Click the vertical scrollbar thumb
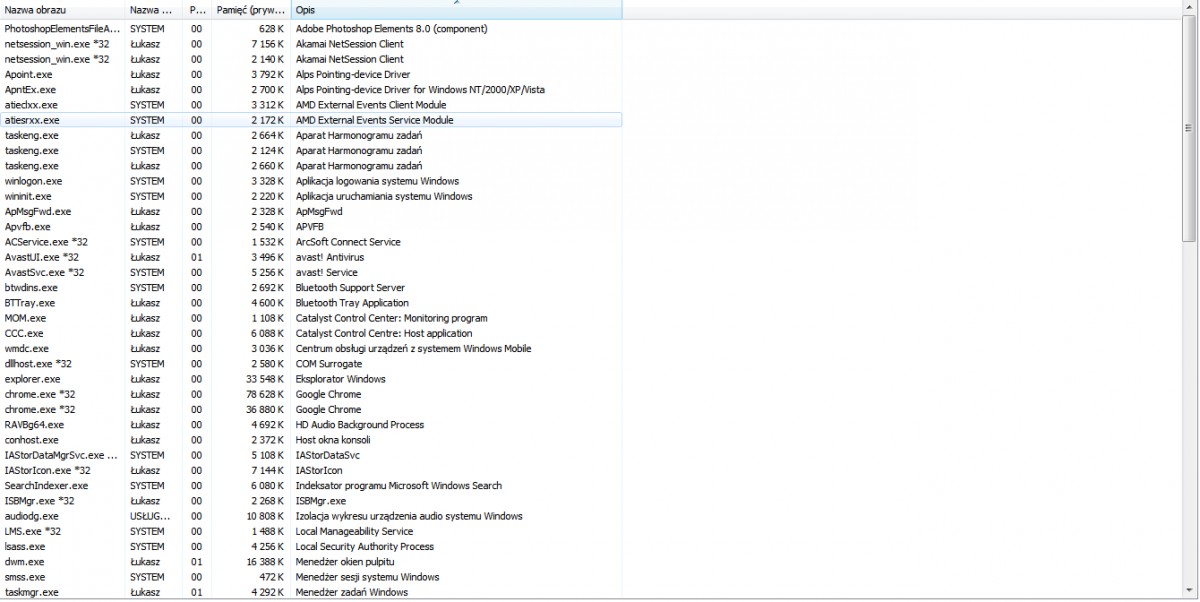Image resolution: width=1200 pixels, height=602 pixels. tap(1189, 128)
